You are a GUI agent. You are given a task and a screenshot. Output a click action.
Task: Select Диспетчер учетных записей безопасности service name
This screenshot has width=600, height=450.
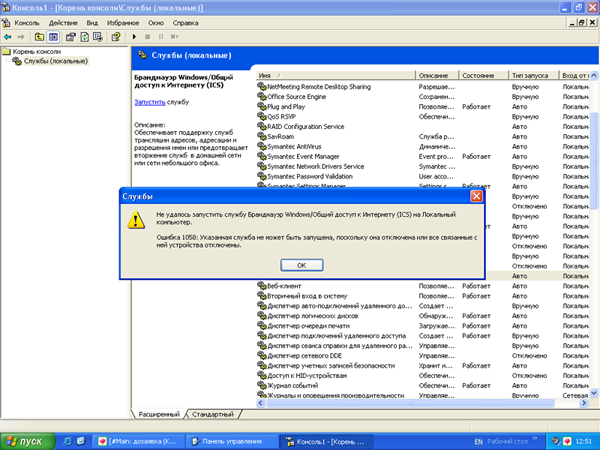coord(331,365)
